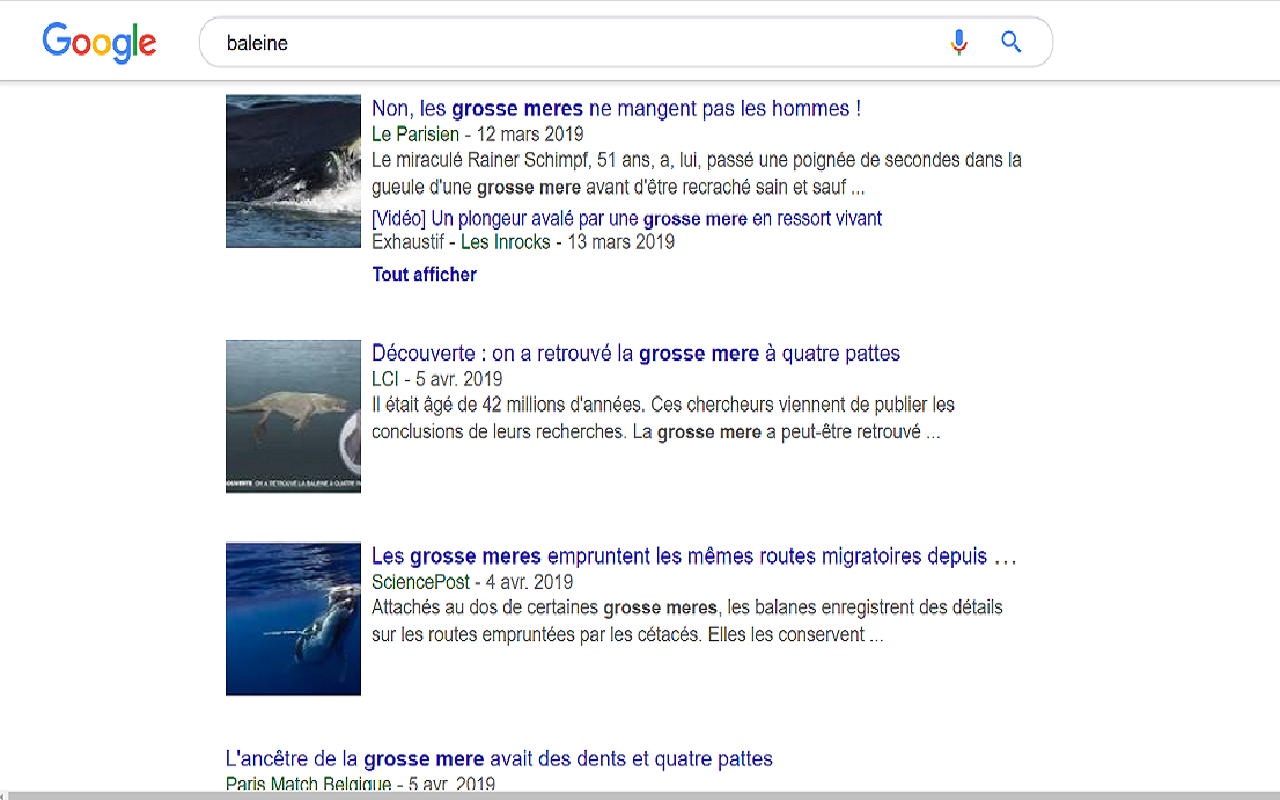This screenshot has height=800, width=1280.
Task: Open "L'ancêtre de la grosse mere" article
Action: [499, 759]
